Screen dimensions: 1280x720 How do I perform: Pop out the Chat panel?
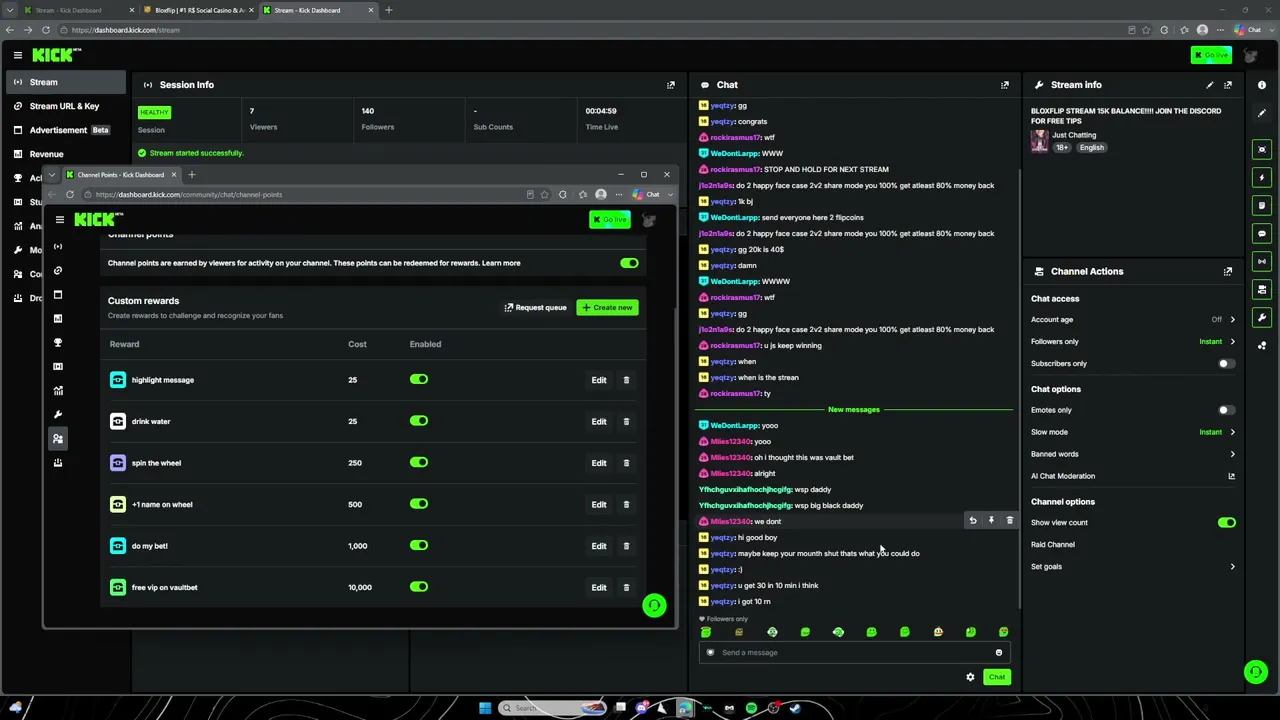1005,85
